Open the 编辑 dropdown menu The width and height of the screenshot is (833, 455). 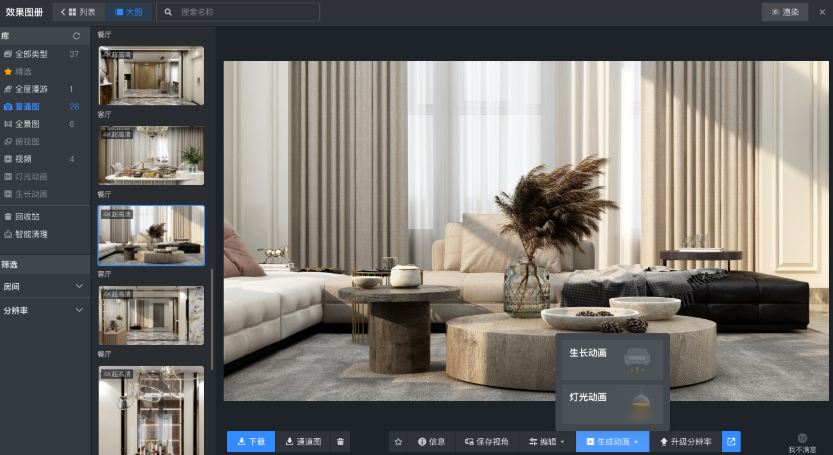click(x=547, y=441)
